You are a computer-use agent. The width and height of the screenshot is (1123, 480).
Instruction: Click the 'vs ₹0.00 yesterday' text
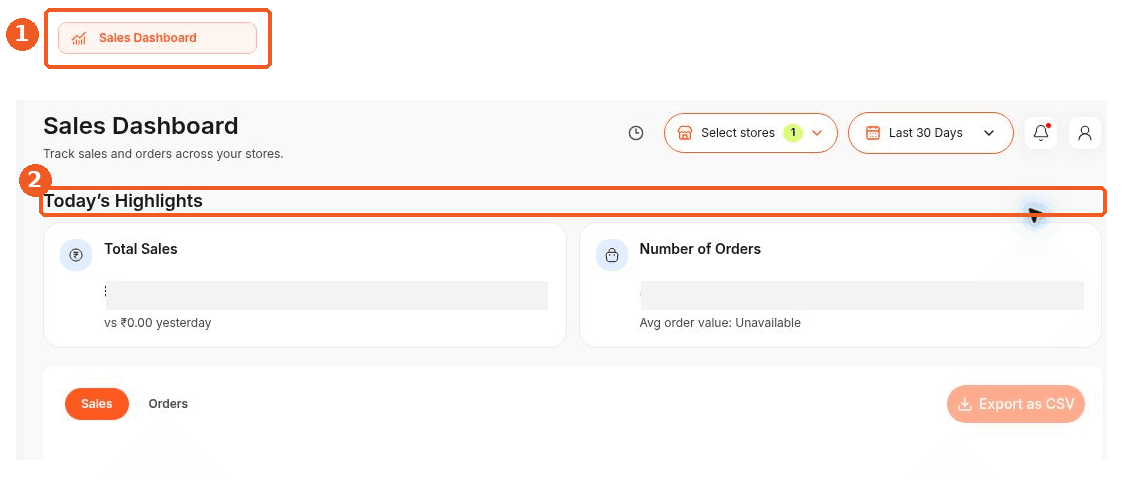click(158, 323)
